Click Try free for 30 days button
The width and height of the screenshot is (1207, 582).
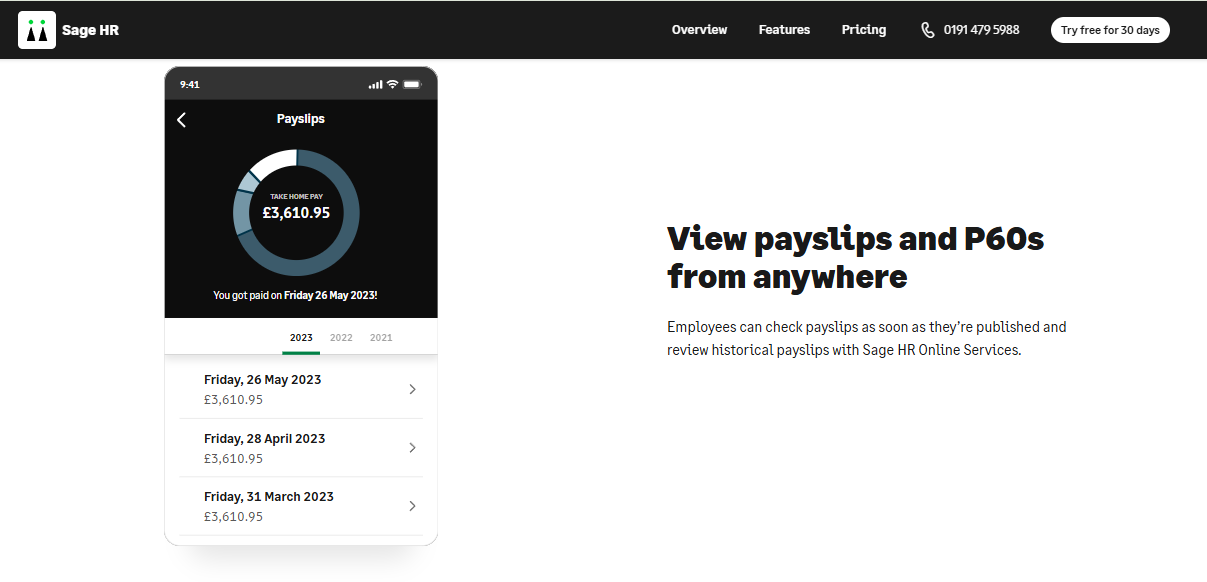1110,30
